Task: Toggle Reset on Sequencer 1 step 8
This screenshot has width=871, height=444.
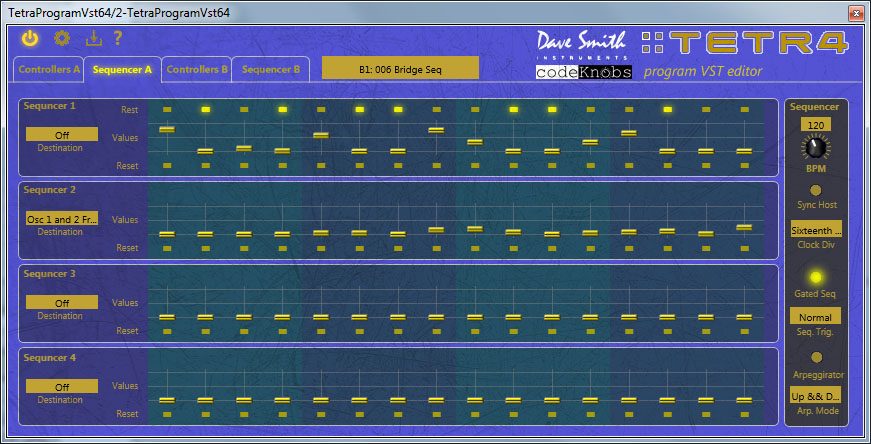Action: [437, 165]
